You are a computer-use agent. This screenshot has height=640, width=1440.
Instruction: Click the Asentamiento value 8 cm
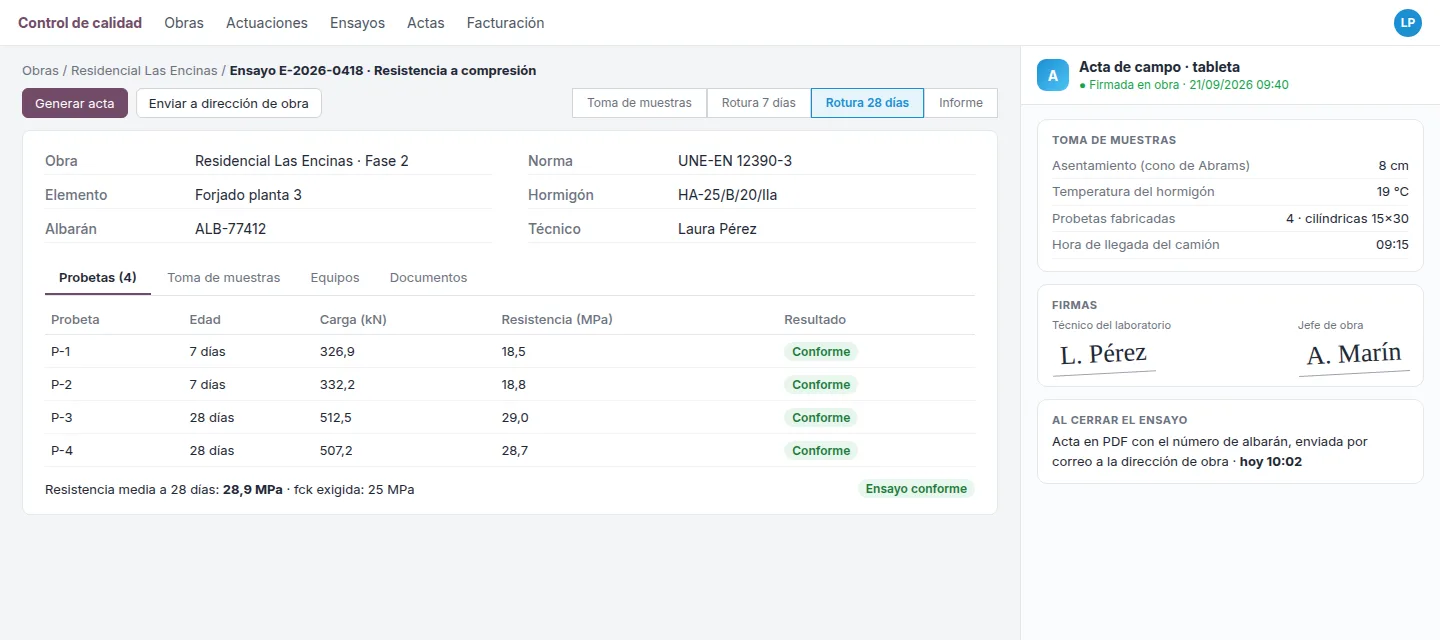point(1393,166)
